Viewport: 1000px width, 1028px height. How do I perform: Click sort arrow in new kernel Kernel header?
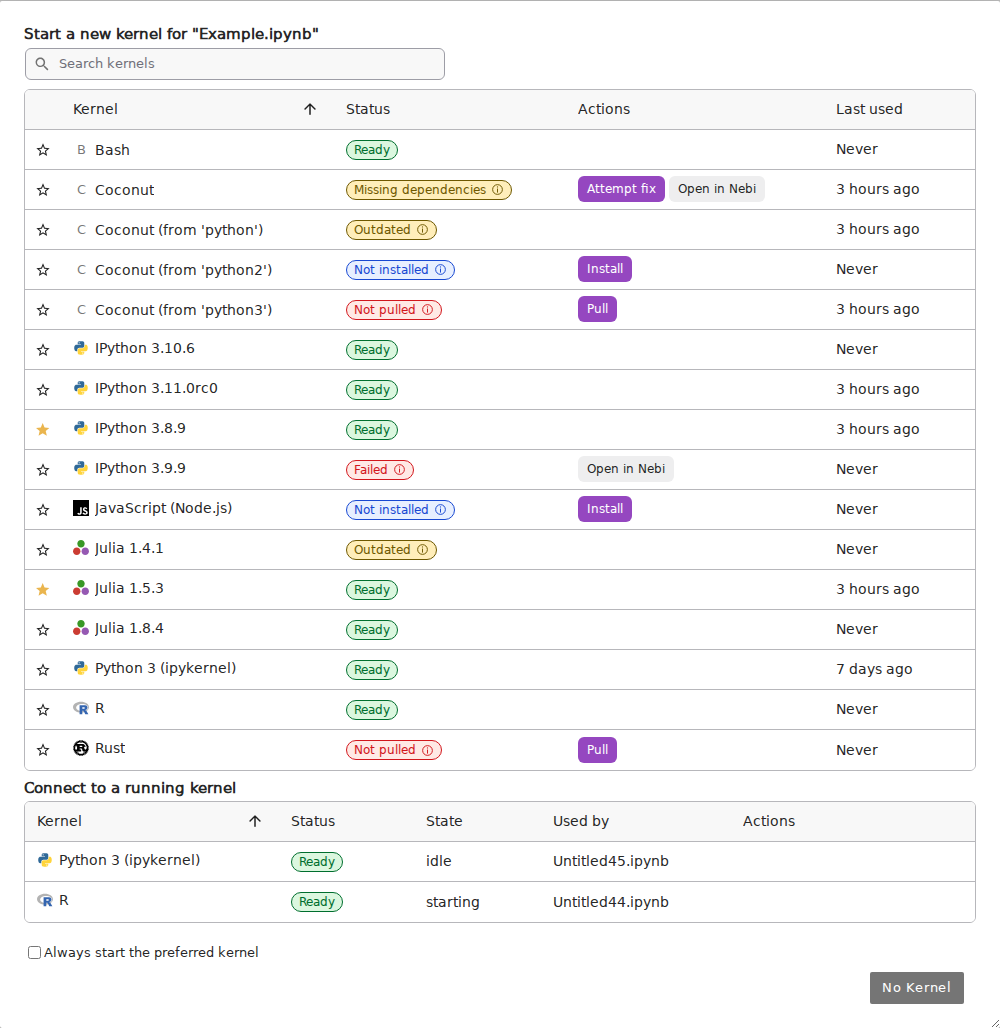pyautogui.click(x=310, y=109)
